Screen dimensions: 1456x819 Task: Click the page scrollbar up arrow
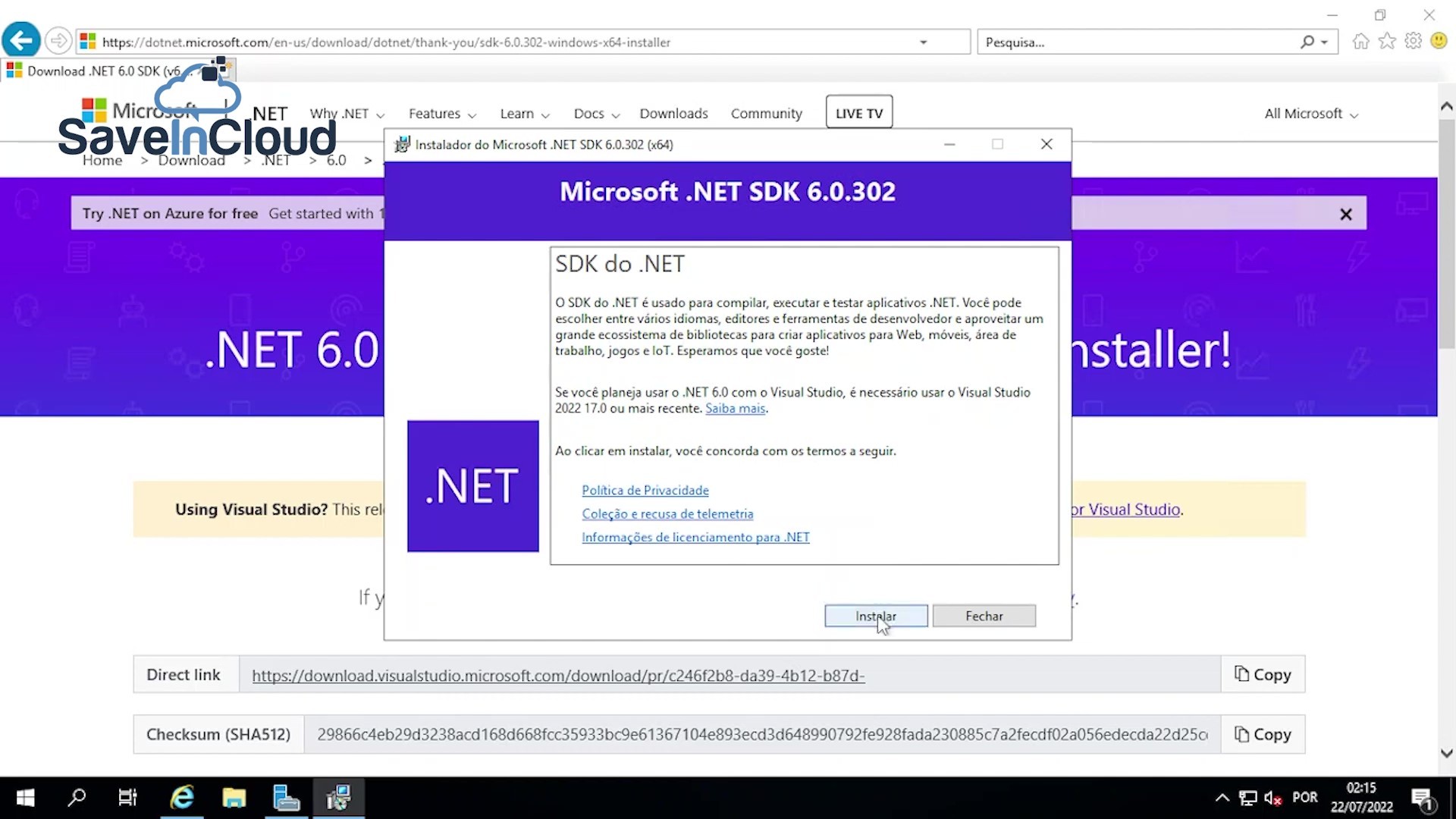point(1446,107)
